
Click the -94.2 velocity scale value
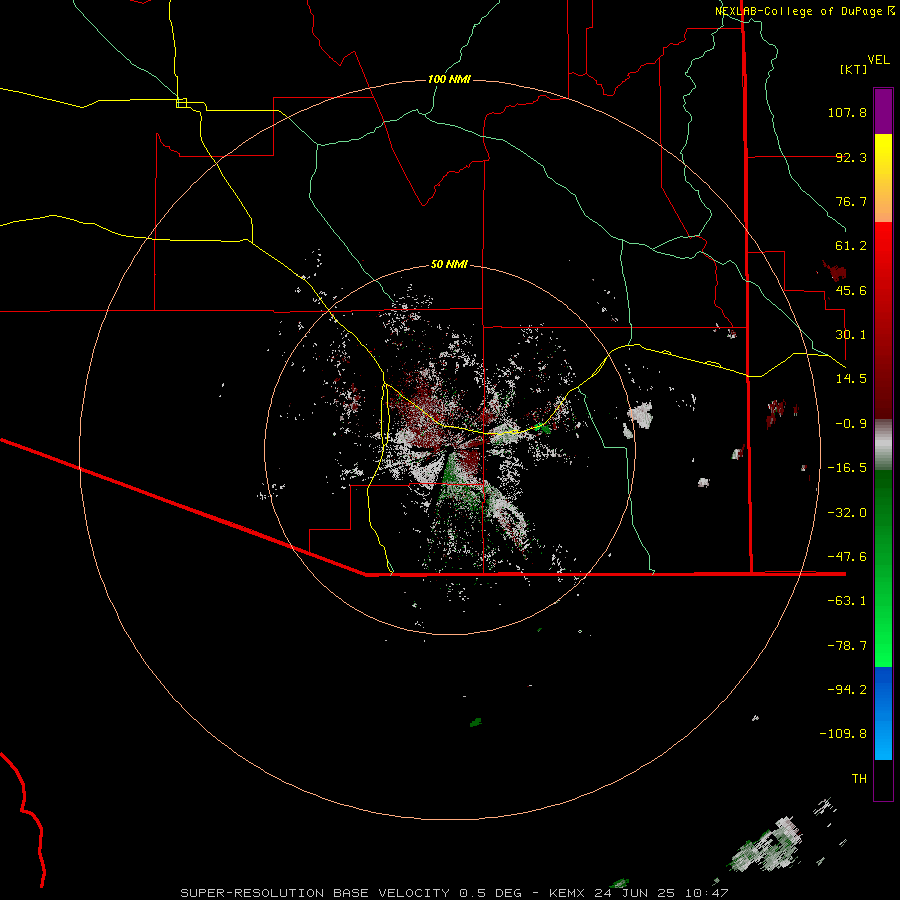coord(847,690)
